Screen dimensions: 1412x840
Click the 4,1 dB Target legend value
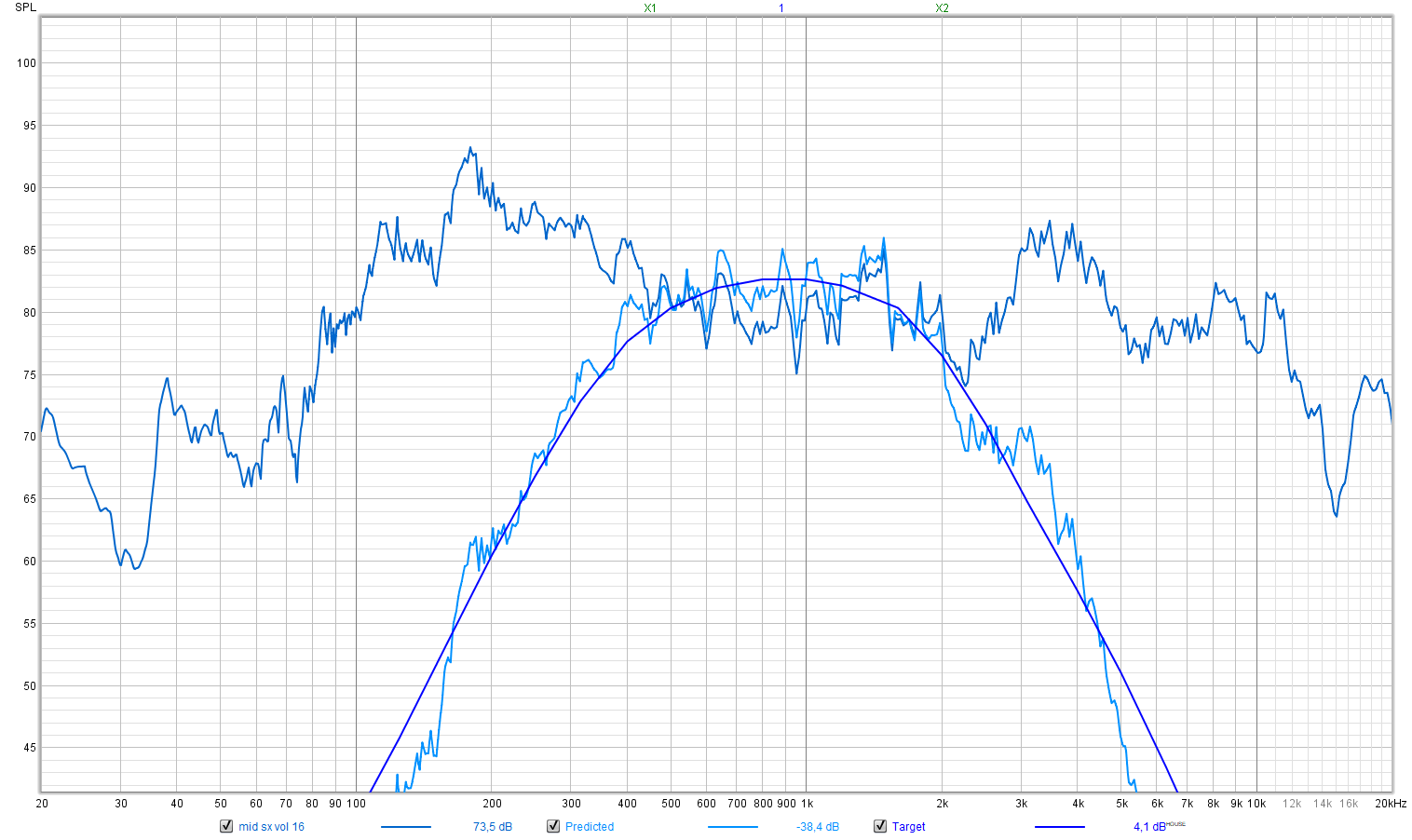(x=1149, y=827)
